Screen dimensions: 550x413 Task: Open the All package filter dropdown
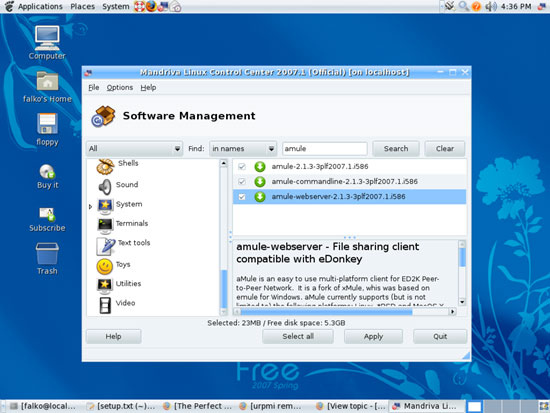135,149
